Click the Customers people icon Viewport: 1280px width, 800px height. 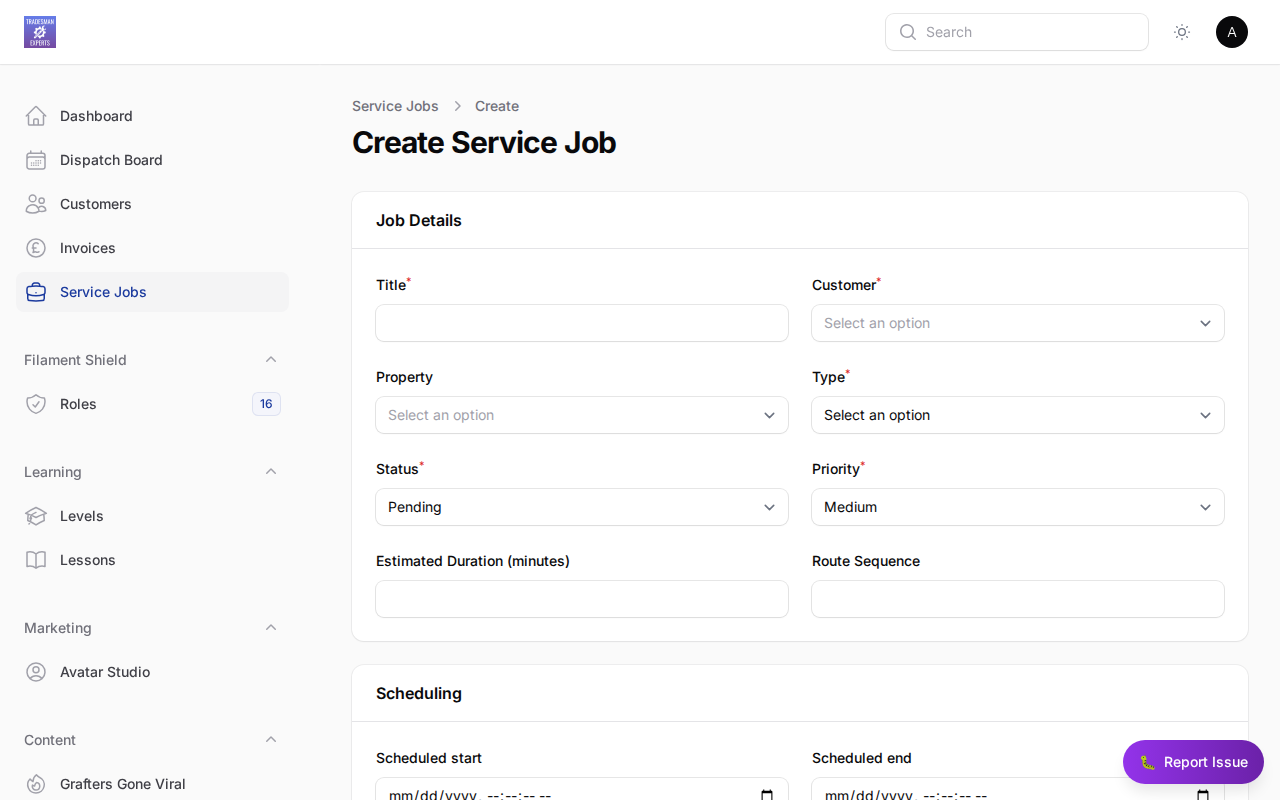(x=36, y=204)
